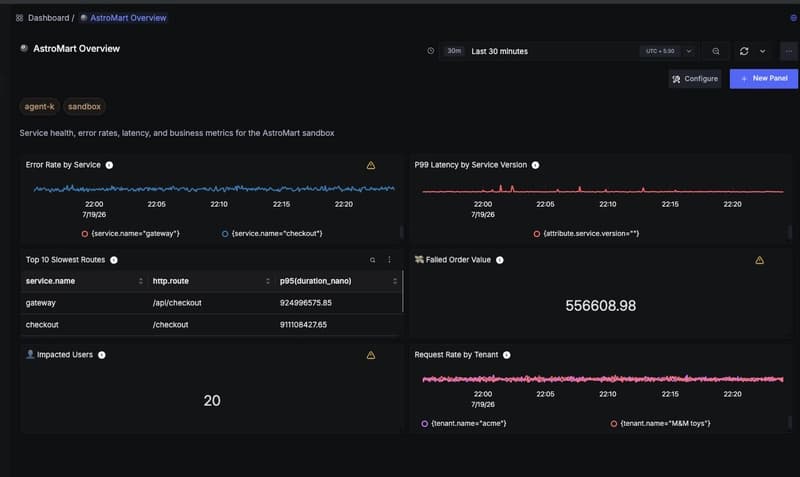Click info icon next to P99 Latency panel

tap(535, 165)
